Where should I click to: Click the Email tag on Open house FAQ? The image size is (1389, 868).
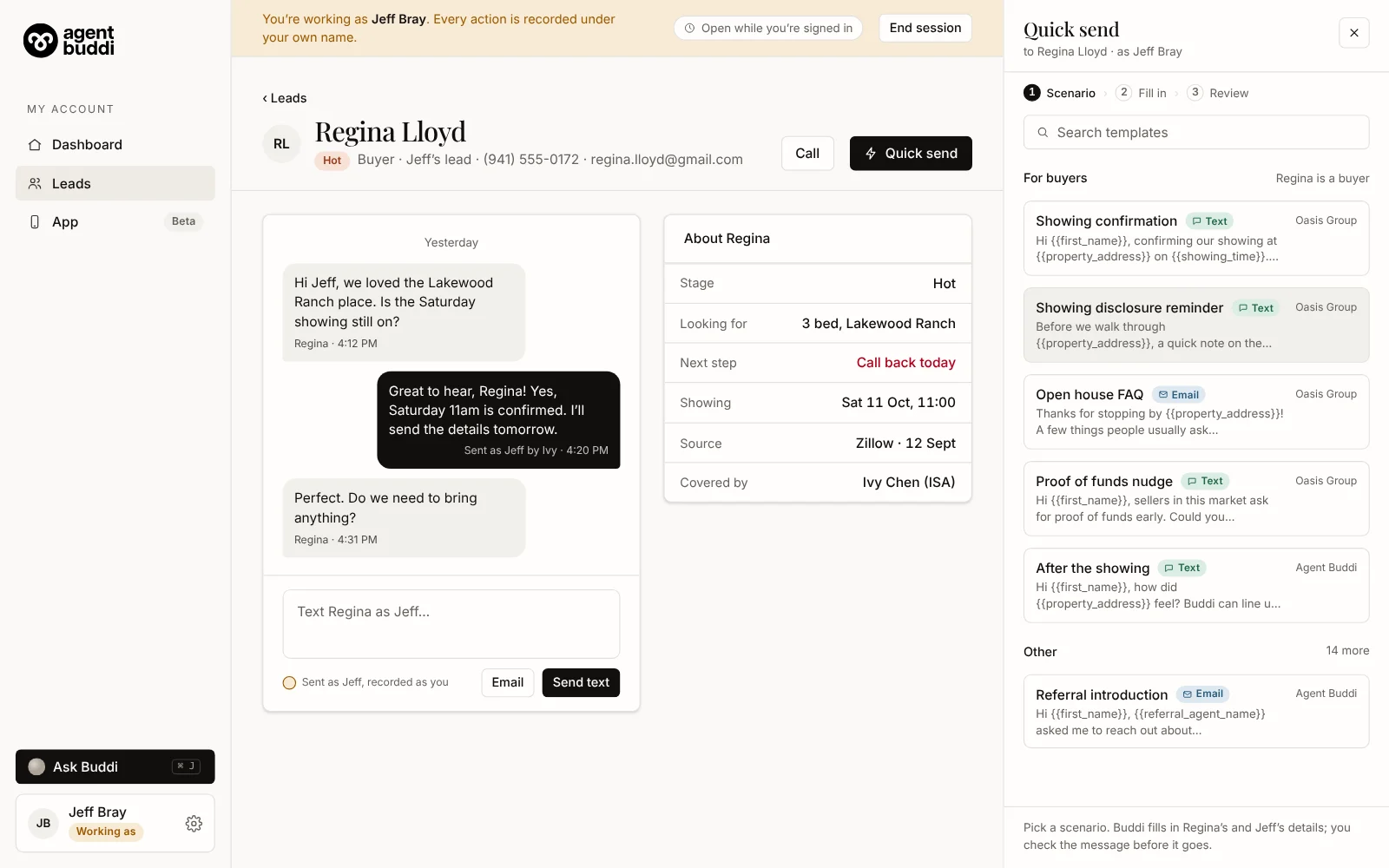[x=1178, y=395]
